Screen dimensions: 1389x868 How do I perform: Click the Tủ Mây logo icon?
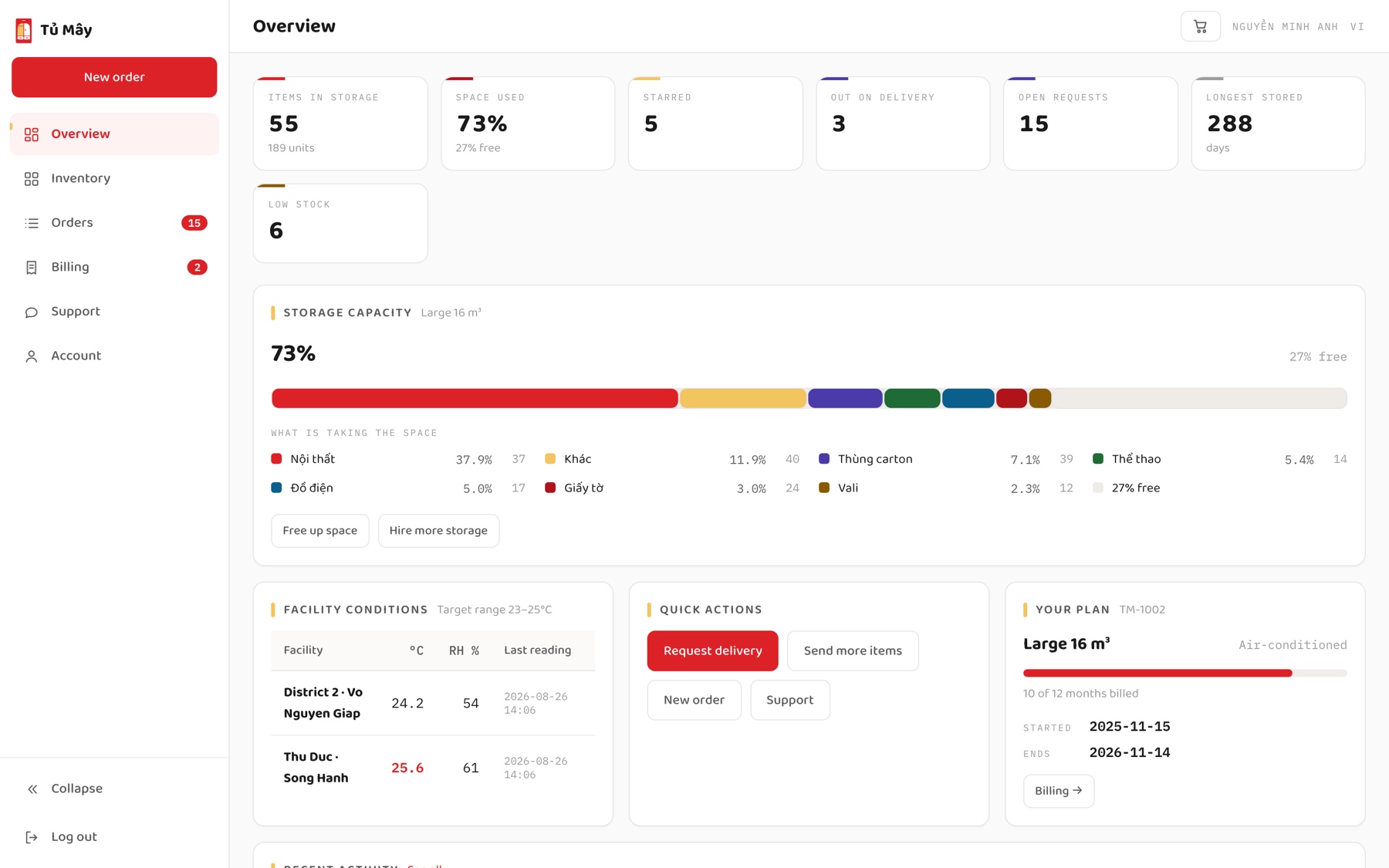click(24, 30)
